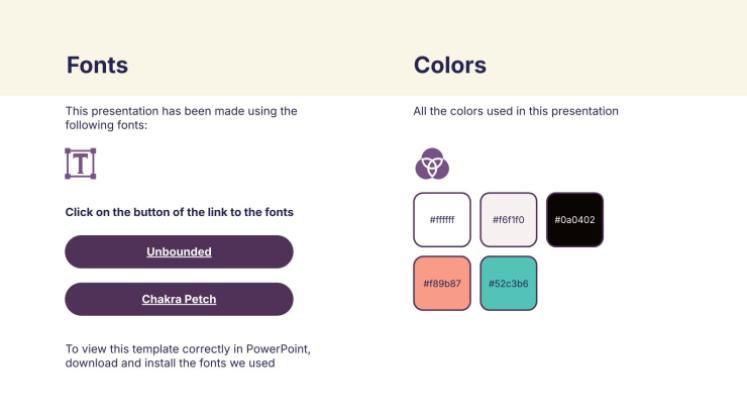The width and height of the screenshot is (747, 420).
Task: Click the #52c3b6 hex label text
Action: pos(508,283)
